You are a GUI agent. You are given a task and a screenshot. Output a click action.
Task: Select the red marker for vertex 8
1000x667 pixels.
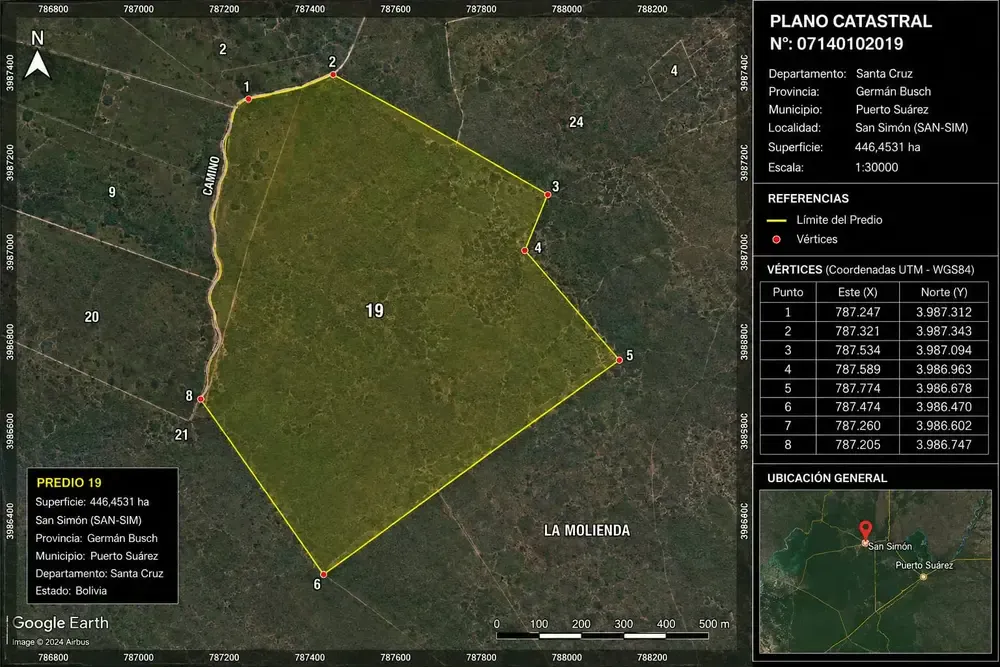coord(200,399)
